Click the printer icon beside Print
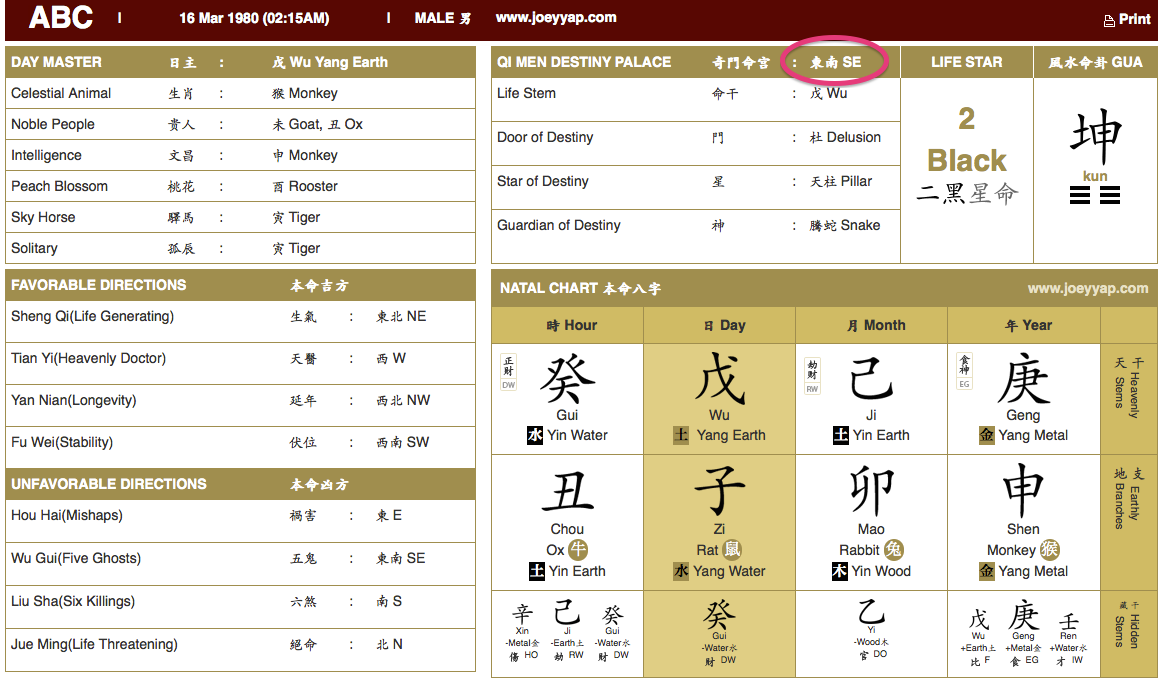1163x679 pixels. point(1109,21)
